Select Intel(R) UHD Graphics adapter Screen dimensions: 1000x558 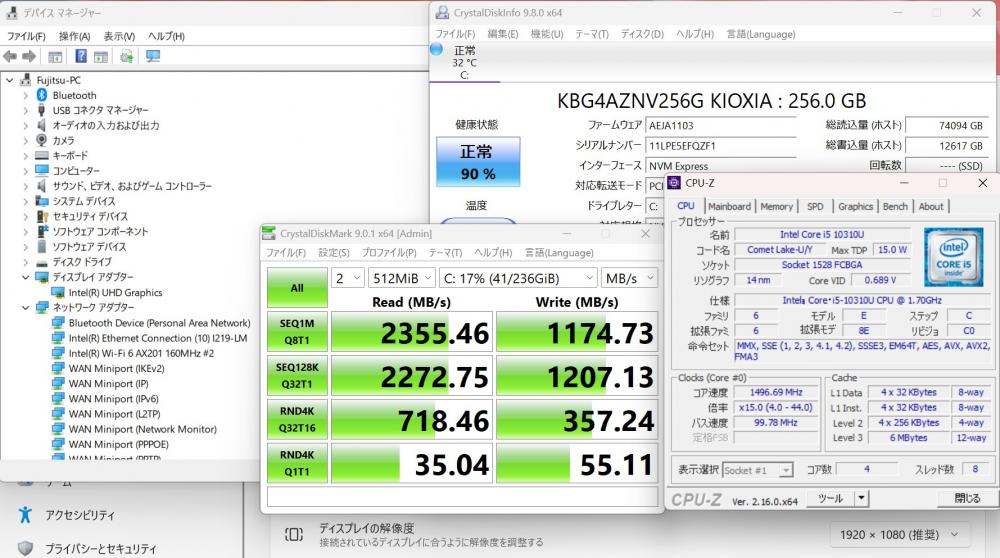tap(115, 293)
